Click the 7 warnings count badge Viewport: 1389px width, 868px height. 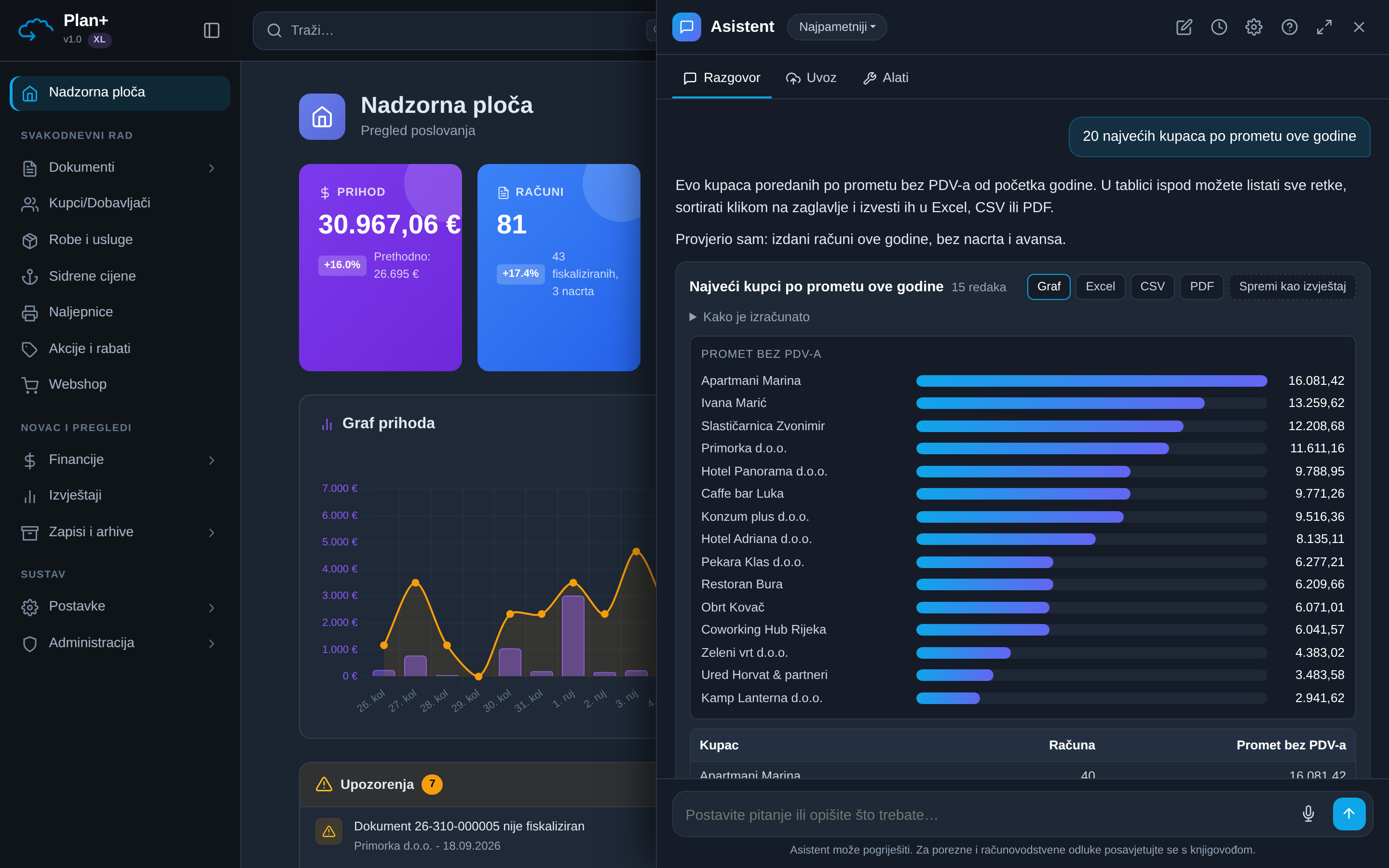click(432, 784)
